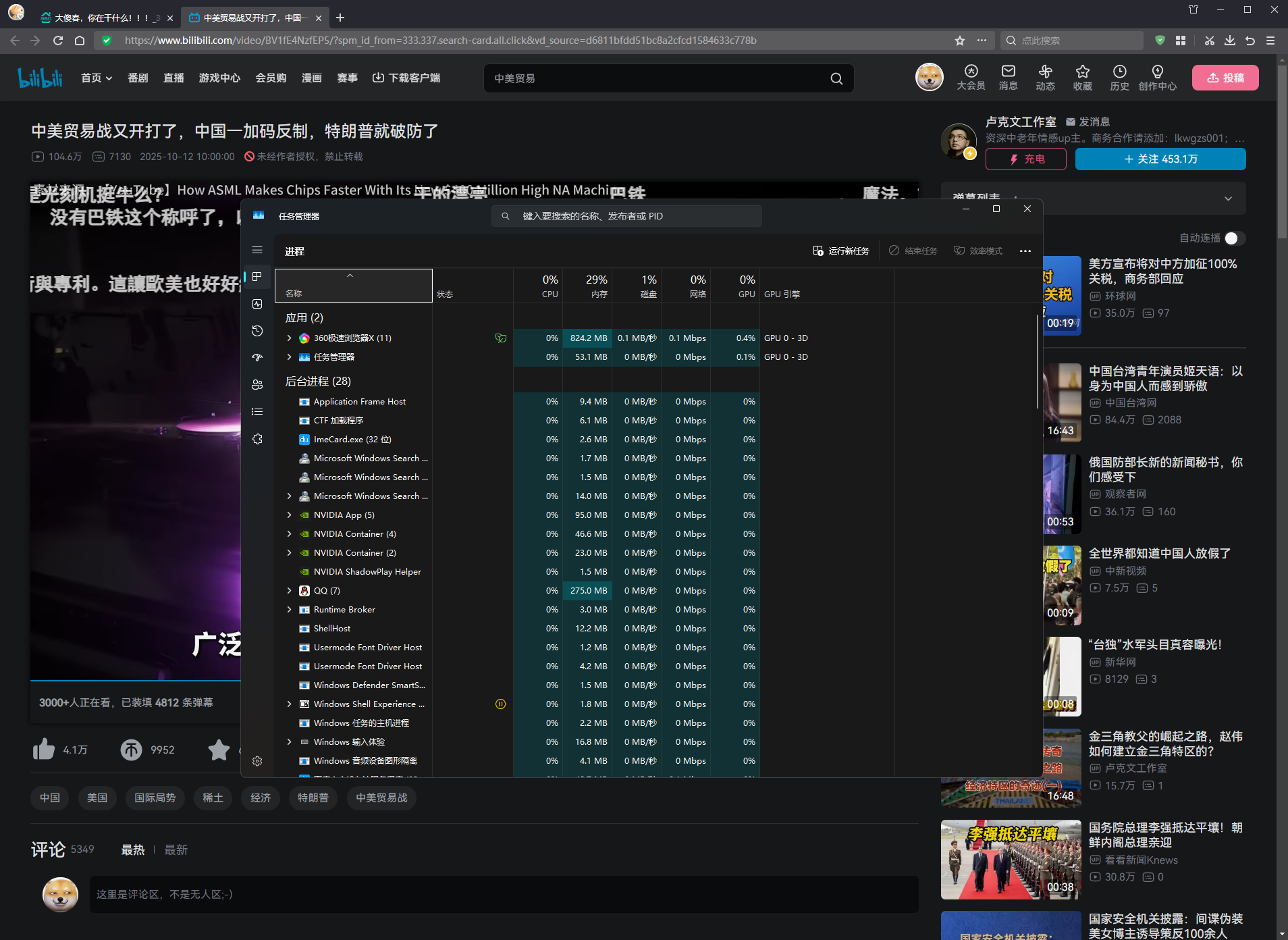Image resolution: width=1288 pixels, height=940 pixels.
Task: Click 运行新任务 button in Task Manager
Action: pos(841,251)
